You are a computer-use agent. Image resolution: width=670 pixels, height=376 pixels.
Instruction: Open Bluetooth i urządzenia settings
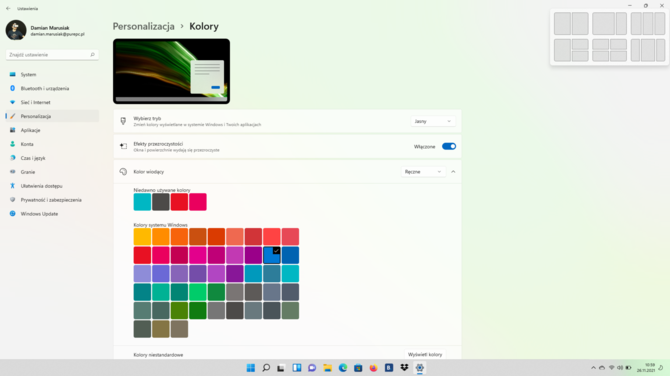click(x=52, y=88)
